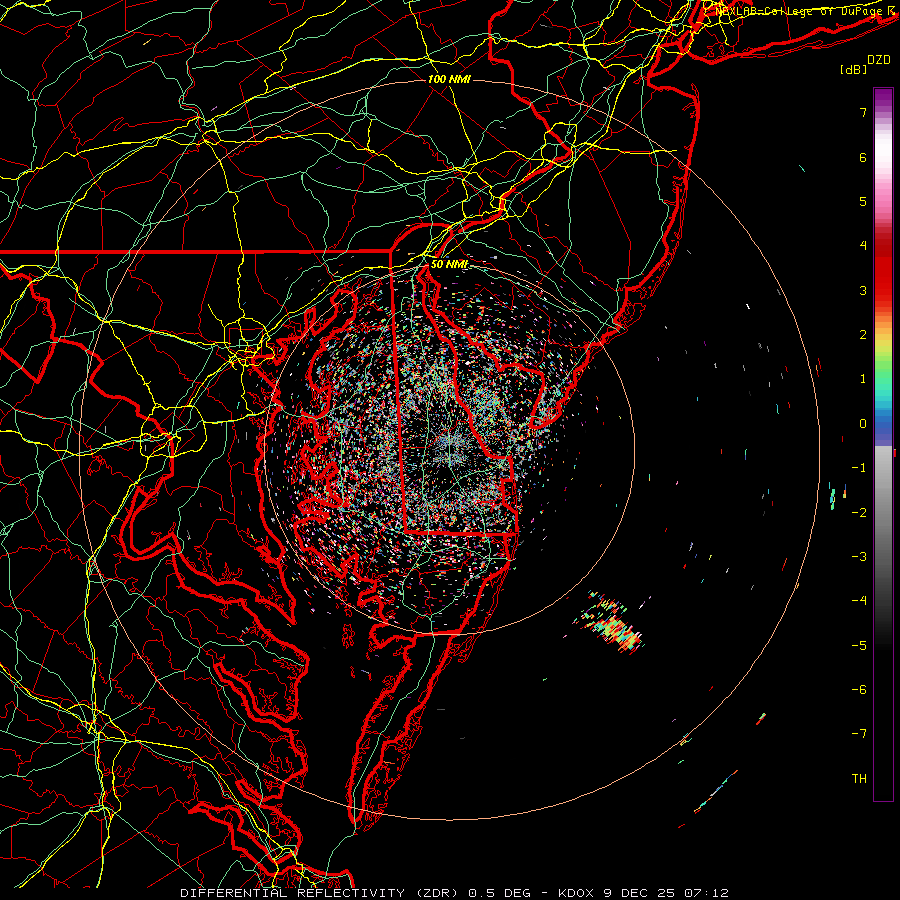
Task: Click the "50 NMI" range ring label
Action: click(x=449, y=265)
